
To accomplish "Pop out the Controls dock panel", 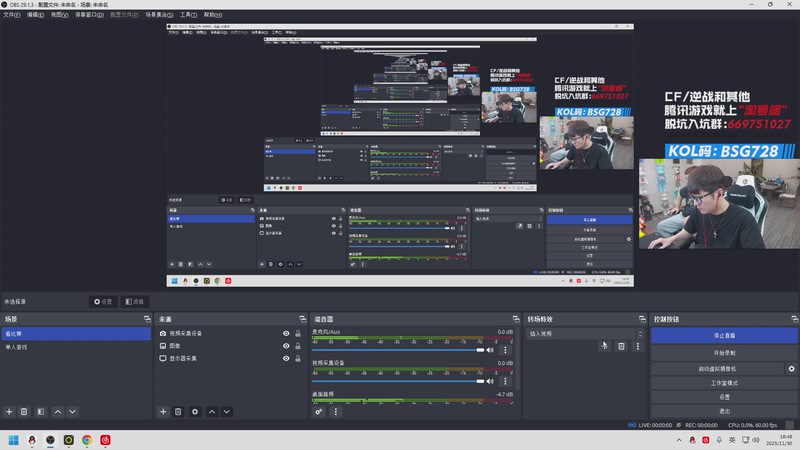I will [794, 319].
